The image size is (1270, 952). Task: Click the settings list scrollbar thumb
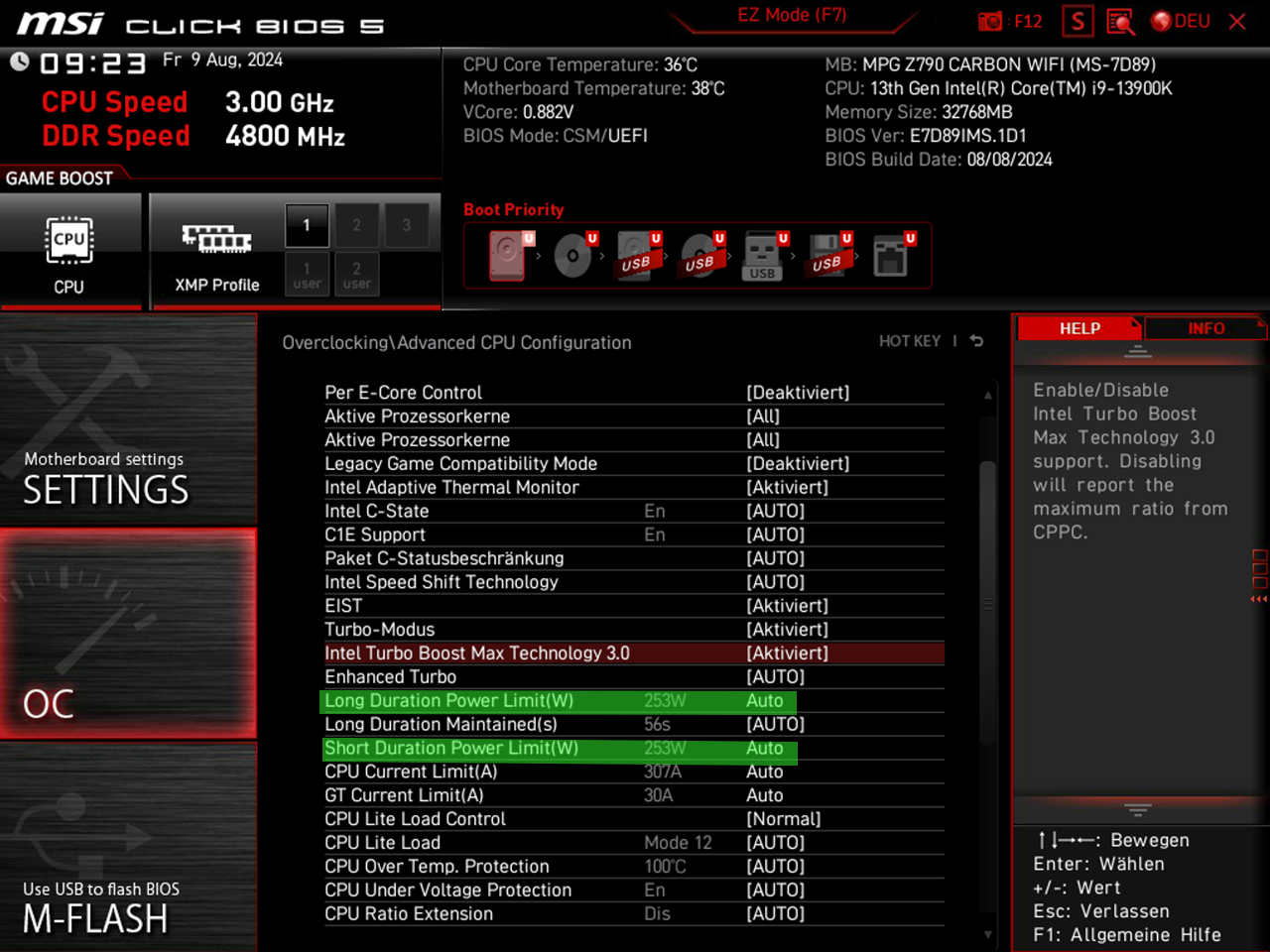(x=987, y=603)
